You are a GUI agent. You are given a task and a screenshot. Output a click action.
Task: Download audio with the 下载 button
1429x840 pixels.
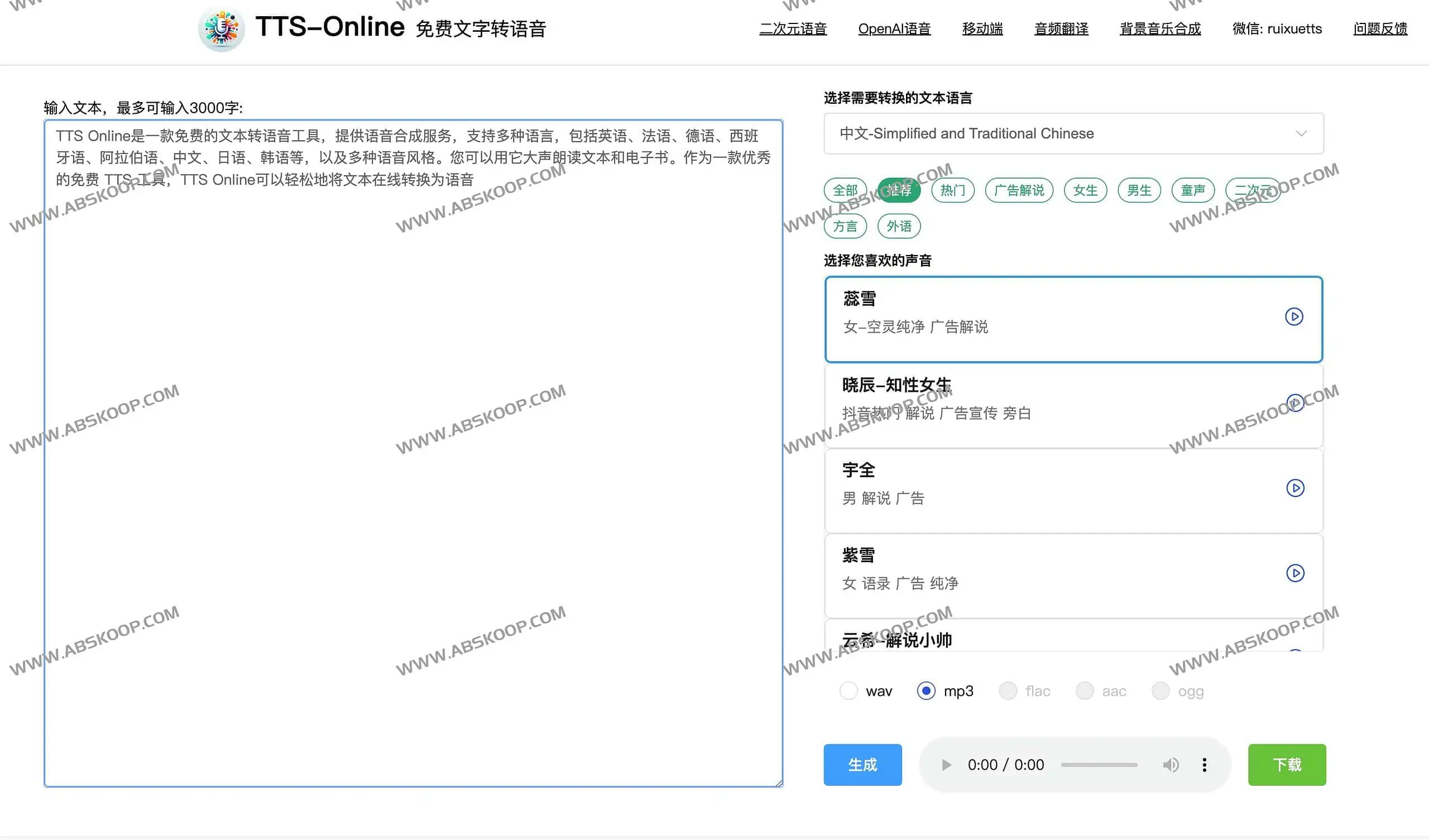pyautogui.click(x=1286, y=765)
